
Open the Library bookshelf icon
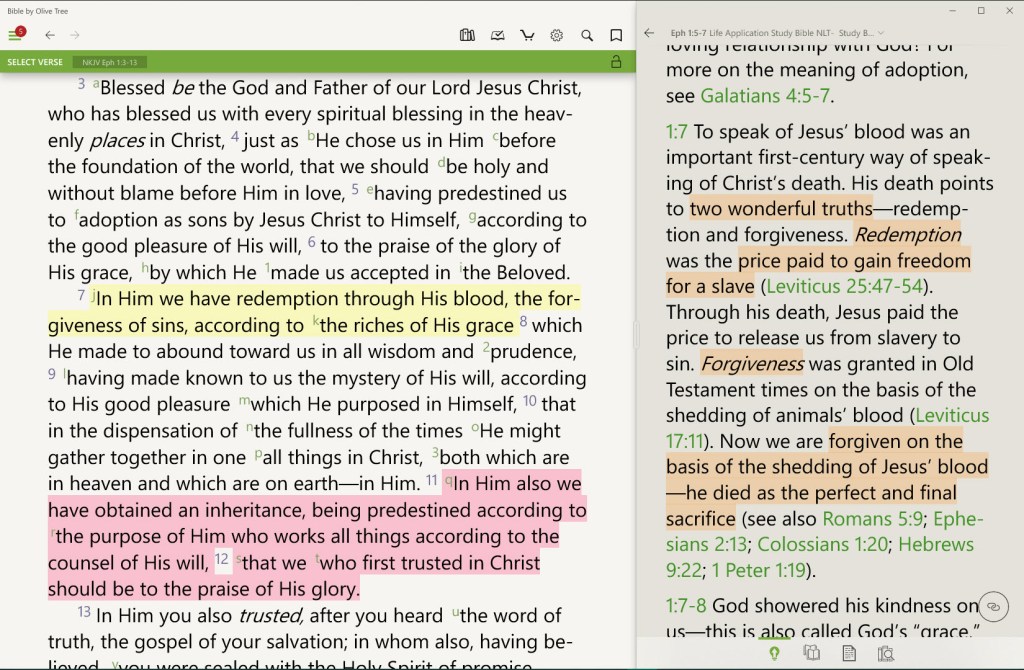click(x=467, y=35)
